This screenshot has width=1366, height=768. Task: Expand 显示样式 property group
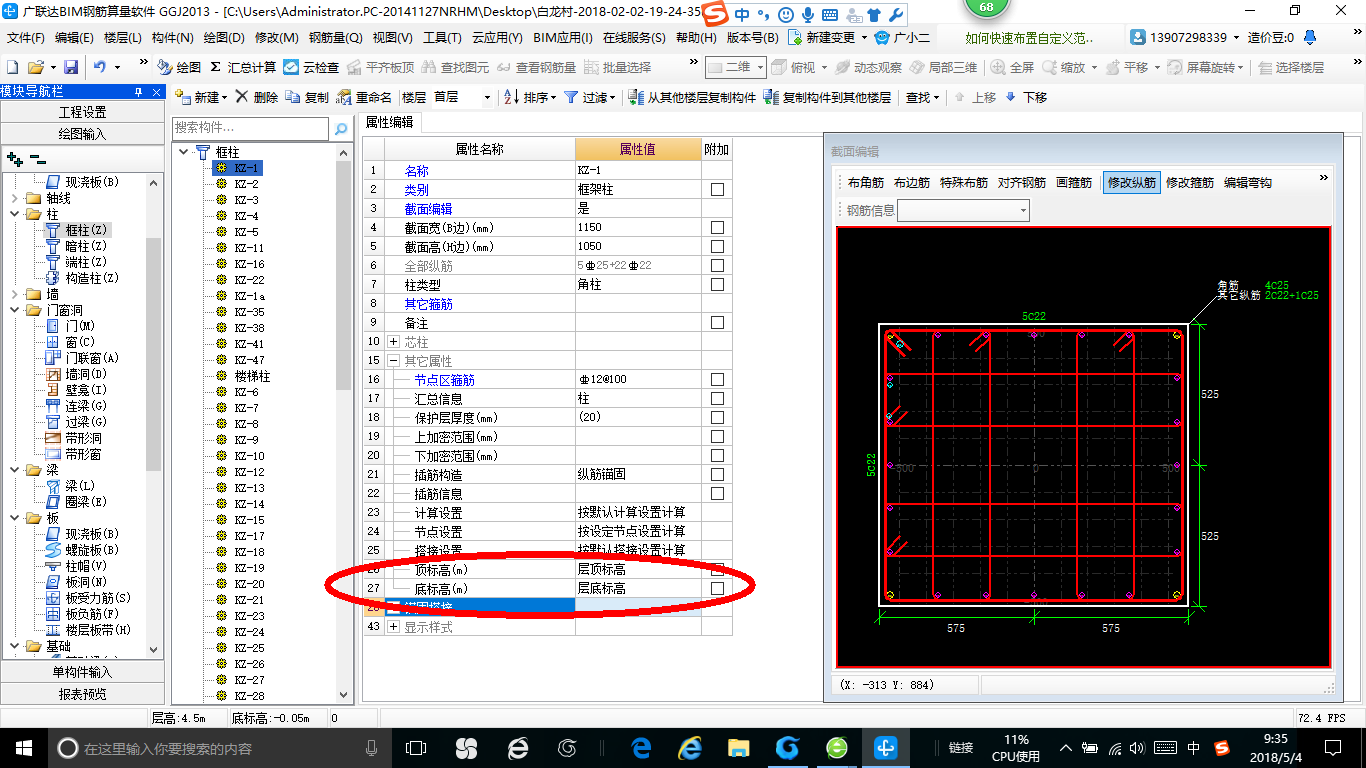pos(394,627)
